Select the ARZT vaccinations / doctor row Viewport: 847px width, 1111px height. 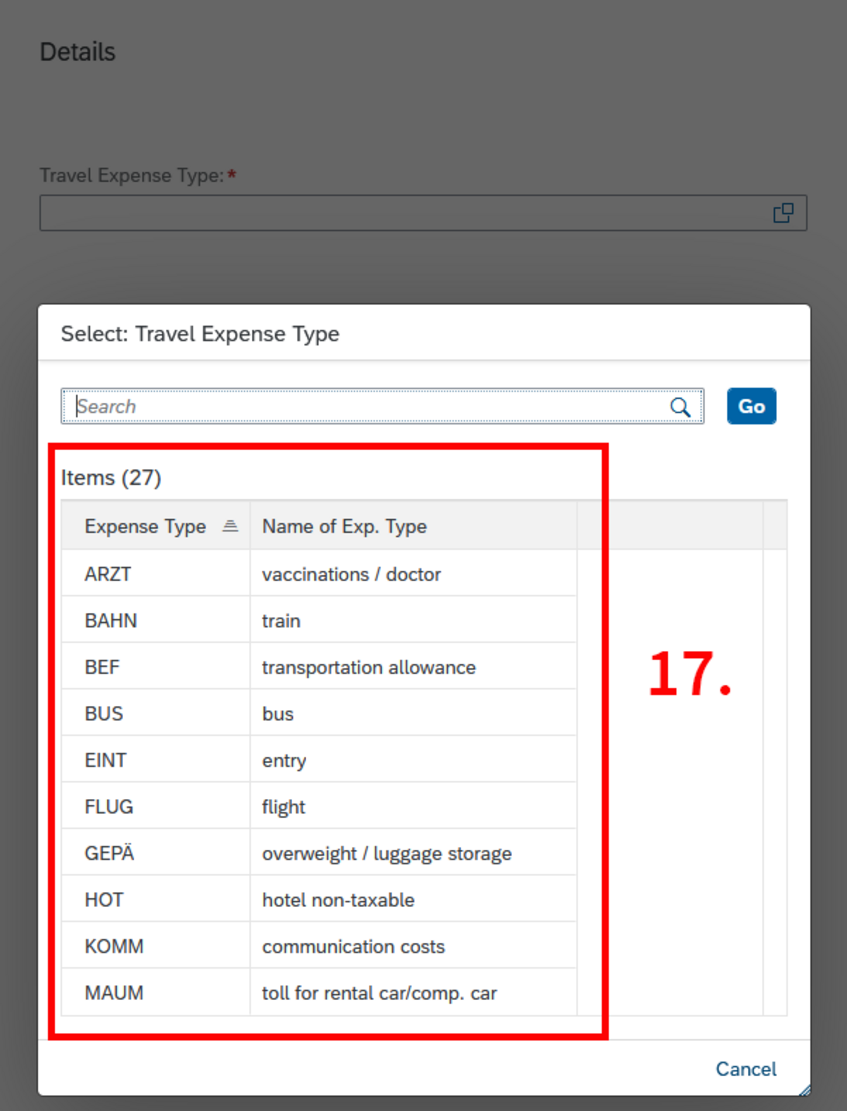pos(424,573)
